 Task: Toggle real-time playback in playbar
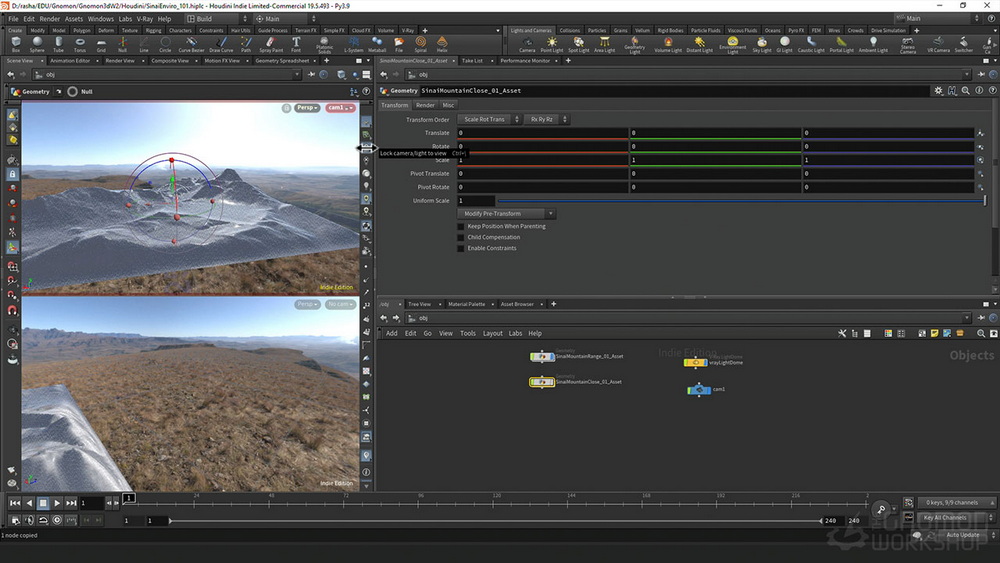pos(57,520)
